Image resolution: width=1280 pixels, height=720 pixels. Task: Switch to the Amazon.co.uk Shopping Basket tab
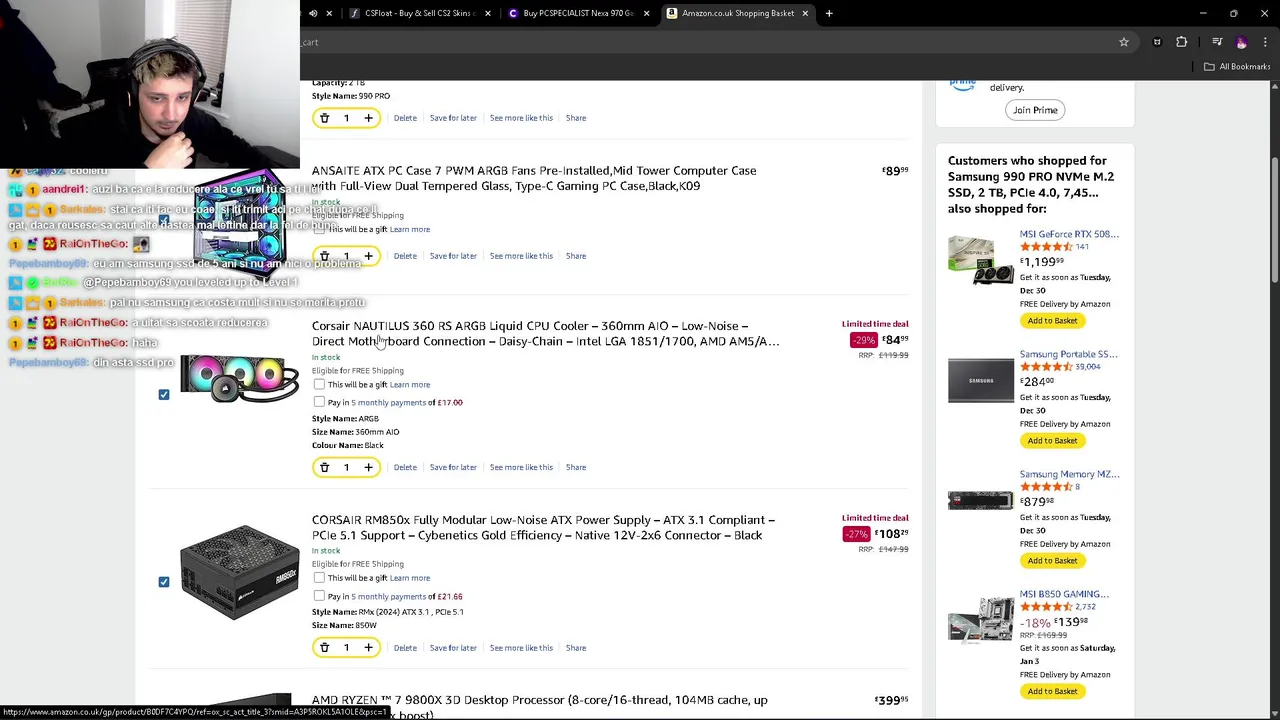(x=737, y=13)
